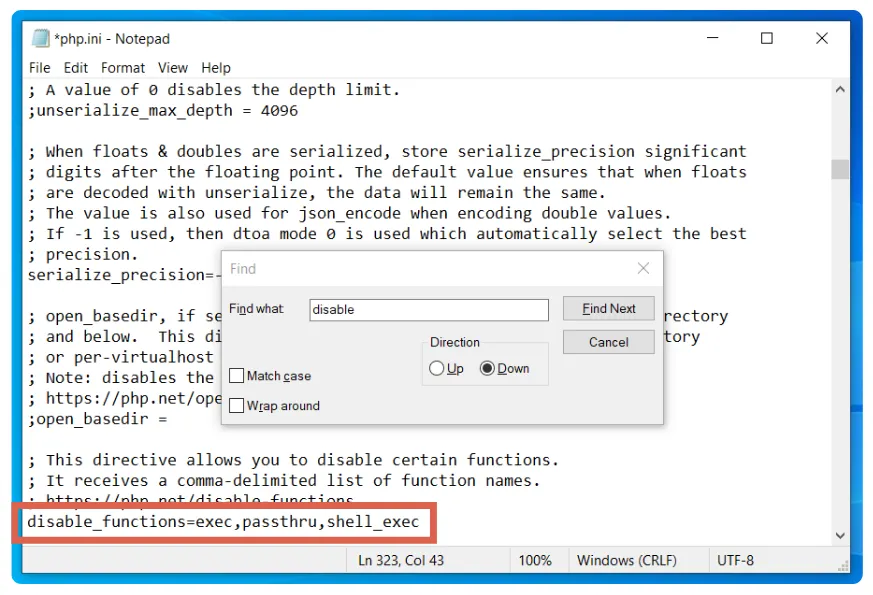Click the Find what text field
The image size is (873, 595).
[428, 310]
